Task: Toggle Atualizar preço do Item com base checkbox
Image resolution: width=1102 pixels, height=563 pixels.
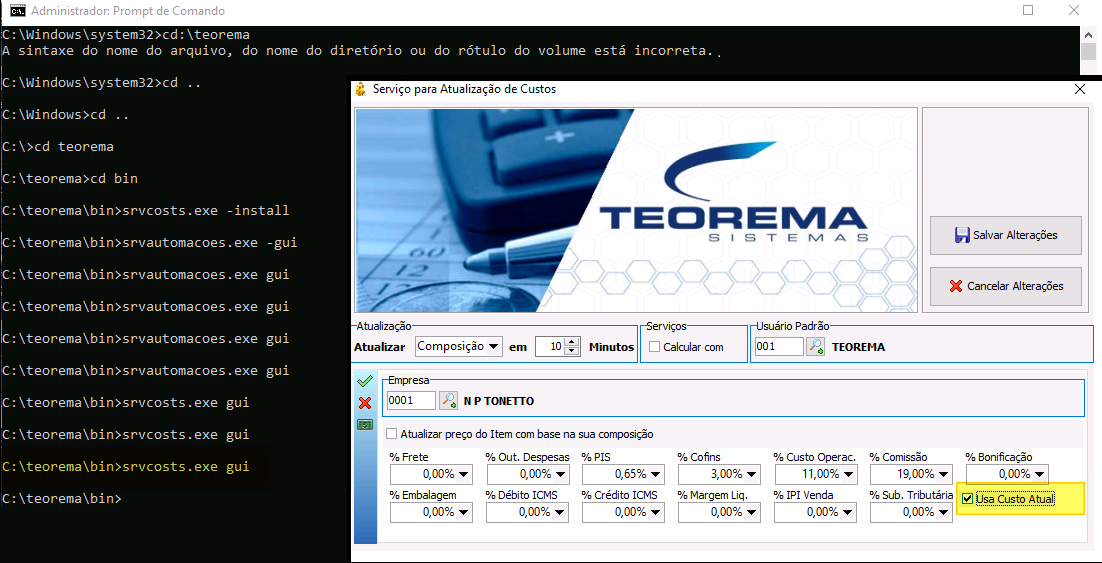Action: pos(392,434)
